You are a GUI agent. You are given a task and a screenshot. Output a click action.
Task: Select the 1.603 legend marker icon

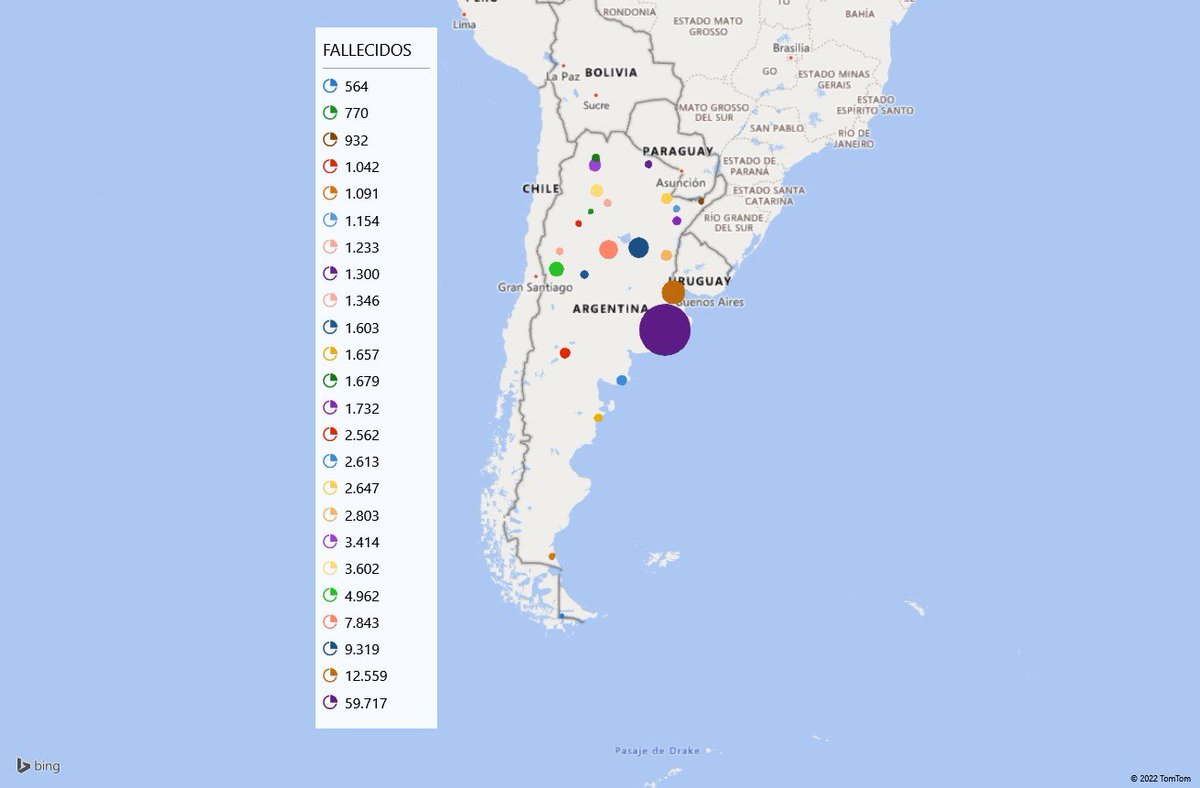[x=330, y=328]
